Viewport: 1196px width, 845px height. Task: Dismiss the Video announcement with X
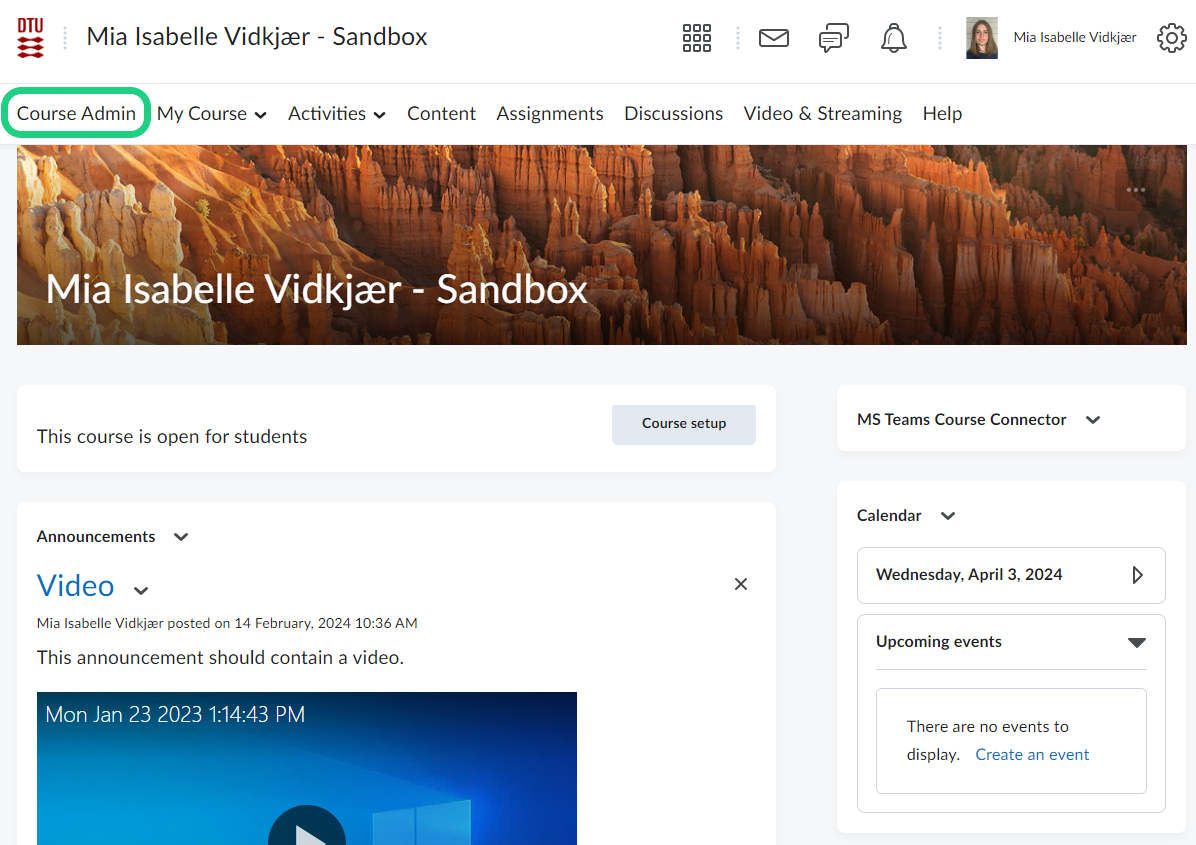pos(741,584)
